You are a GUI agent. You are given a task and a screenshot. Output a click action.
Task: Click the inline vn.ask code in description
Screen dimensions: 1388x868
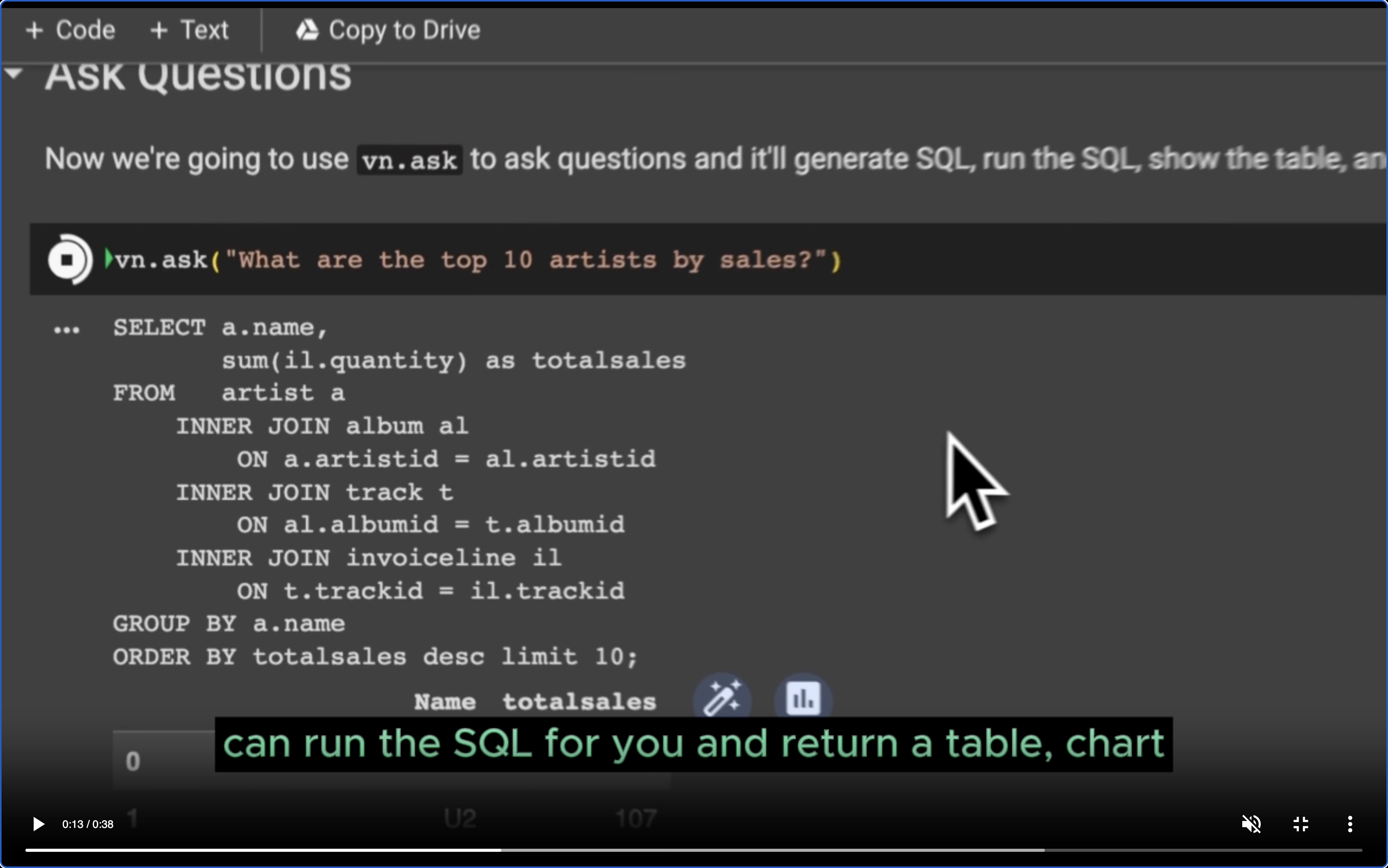pyautogui.click(x=409, y=160)
